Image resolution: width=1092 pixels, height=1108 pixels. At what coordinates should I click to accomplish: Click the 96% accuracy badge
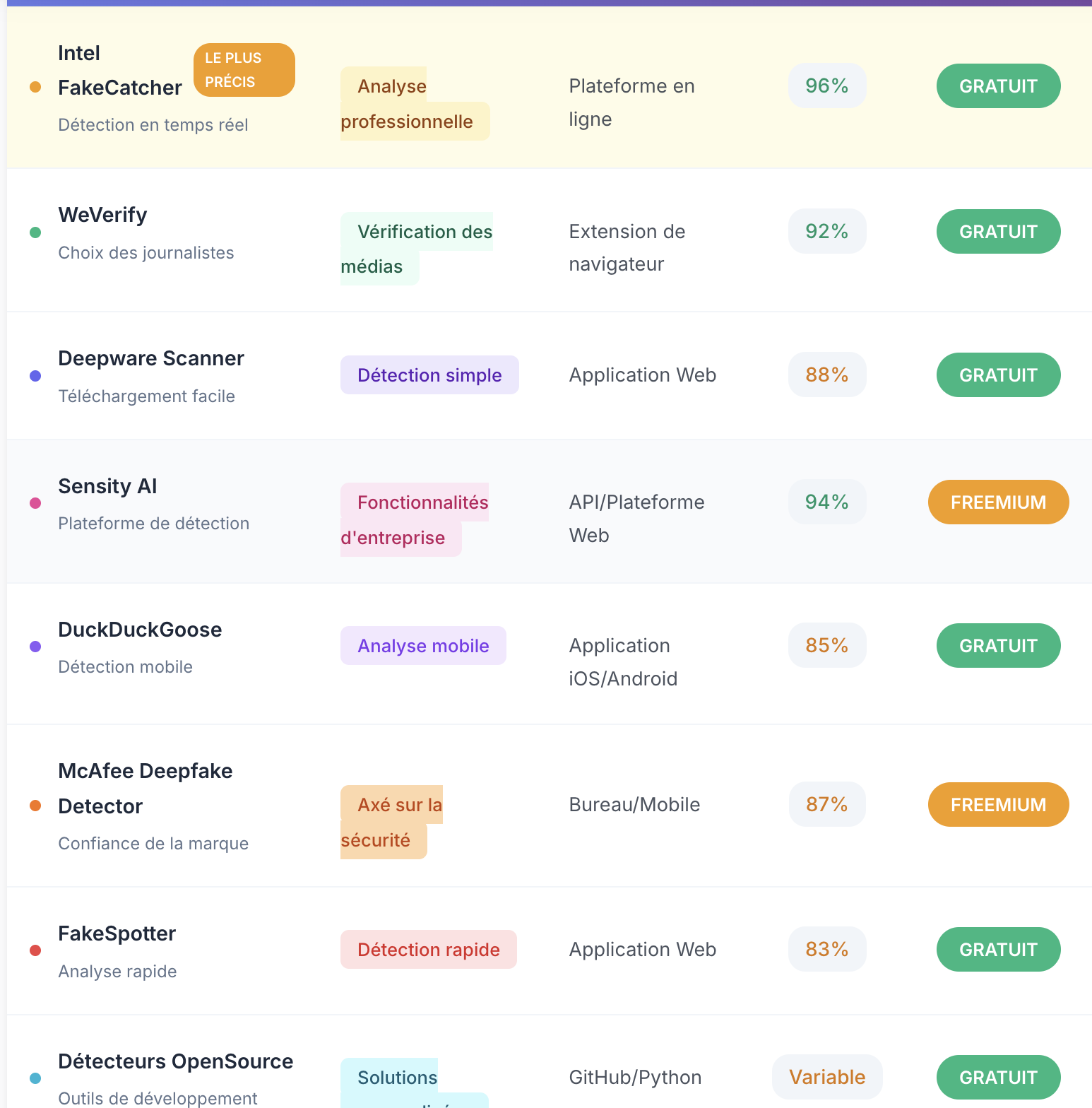click(826, 86)
